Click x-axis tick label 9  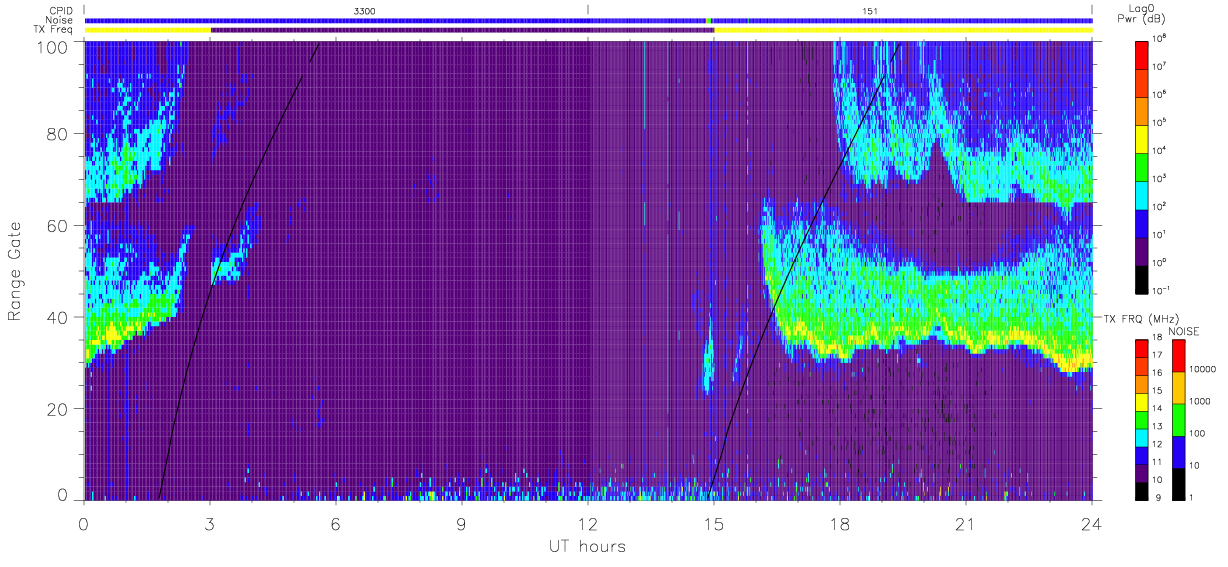462,523
